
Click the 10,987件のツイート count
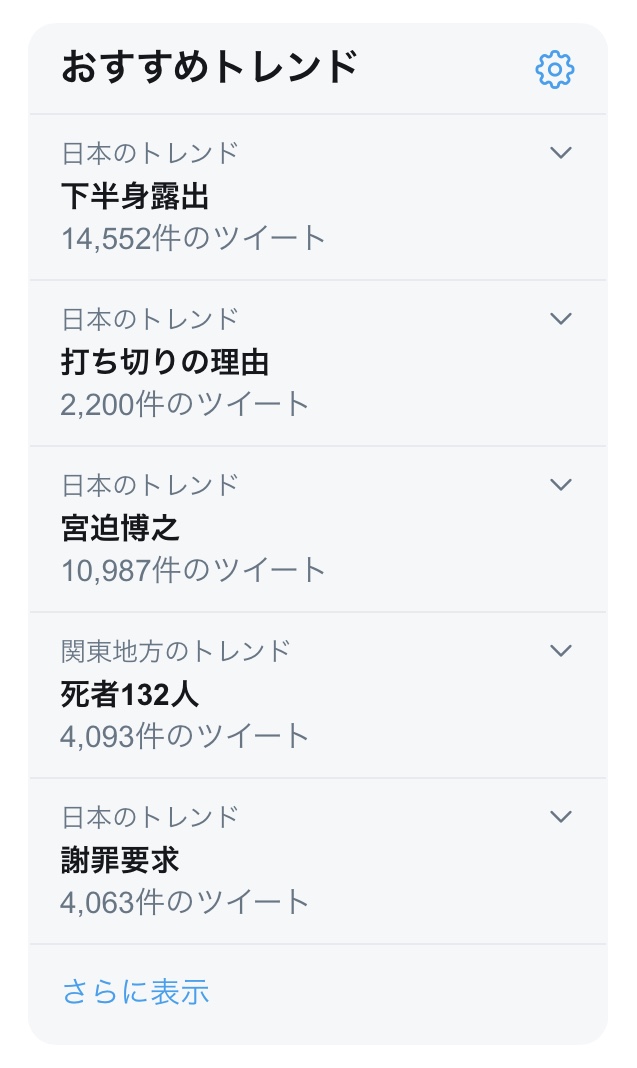pyautogui.click(x=194, y=570)
